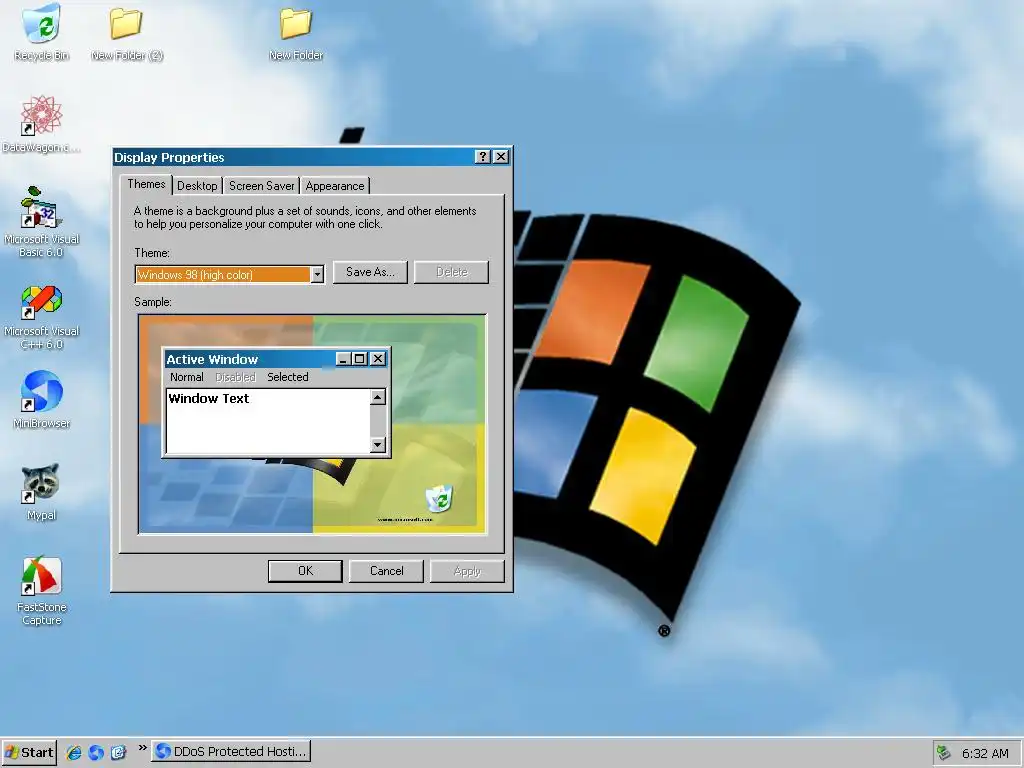Click the Window Text sample area
This screenshot has width=1024, height=768.
pos(268,421)
